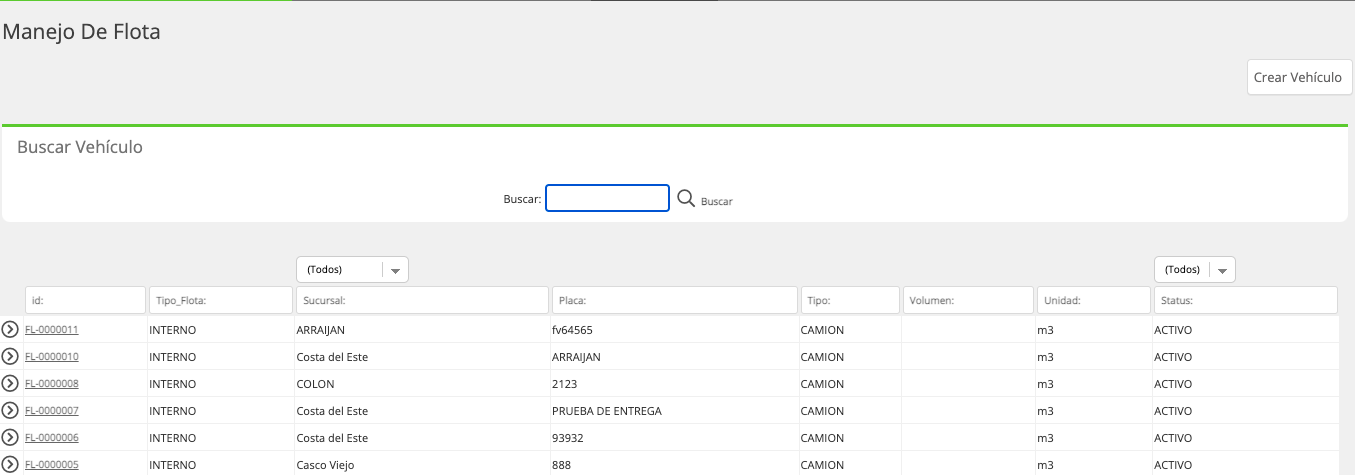Select the 93932 placa cell
This screenshot has height=475, width=1355.
(568, 437)
